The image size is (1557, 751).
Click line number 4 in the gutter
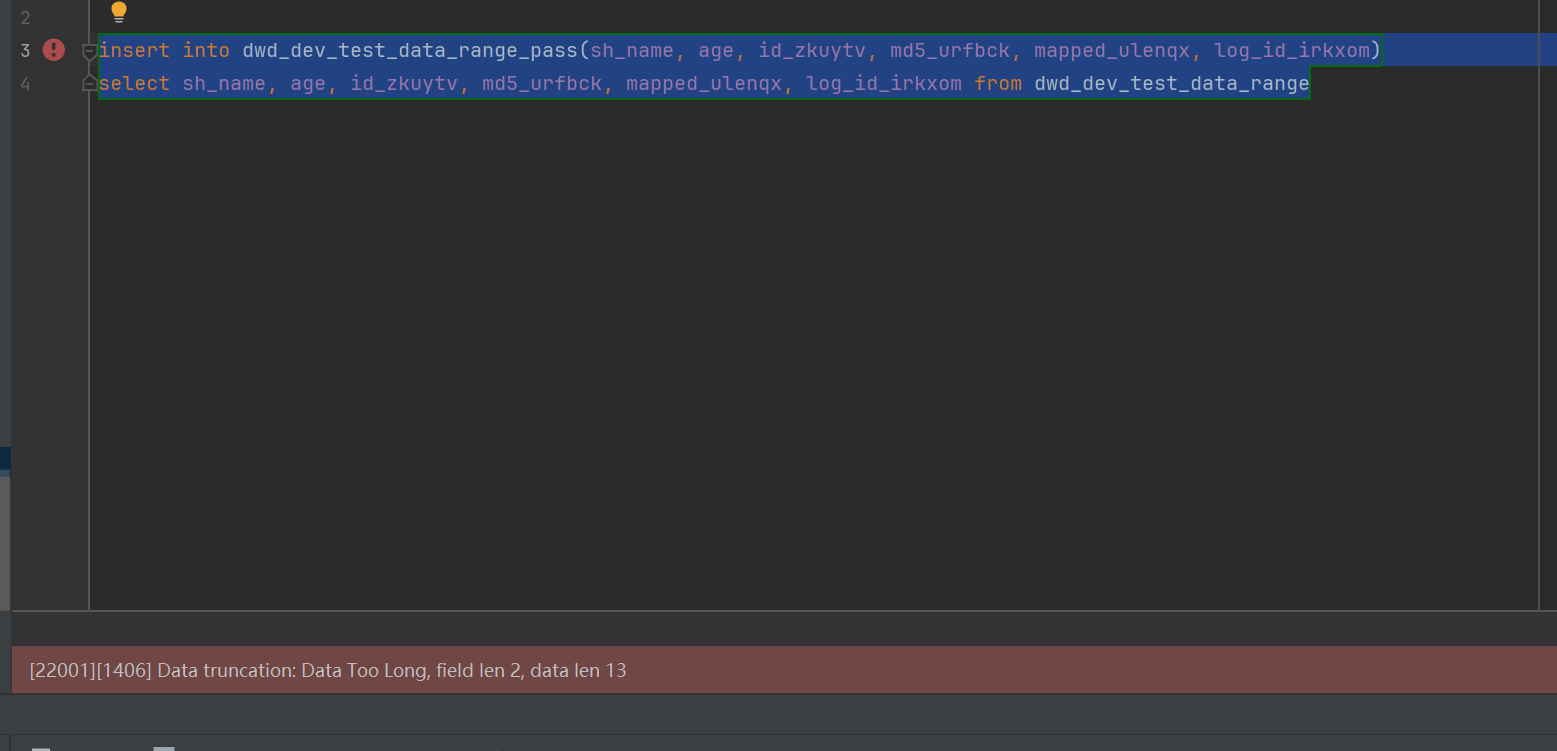25,83
